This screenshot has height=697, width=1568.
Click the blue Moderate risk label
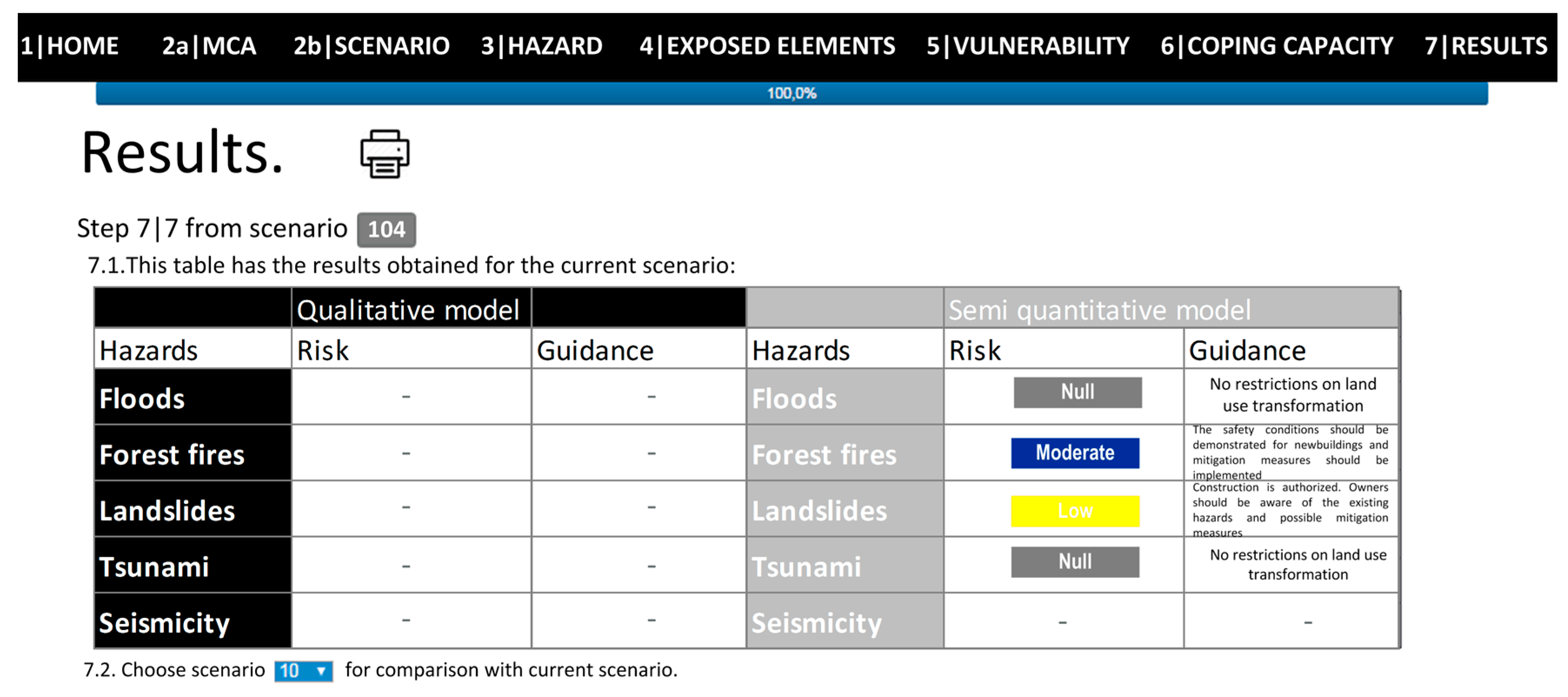click(1075, 453)
